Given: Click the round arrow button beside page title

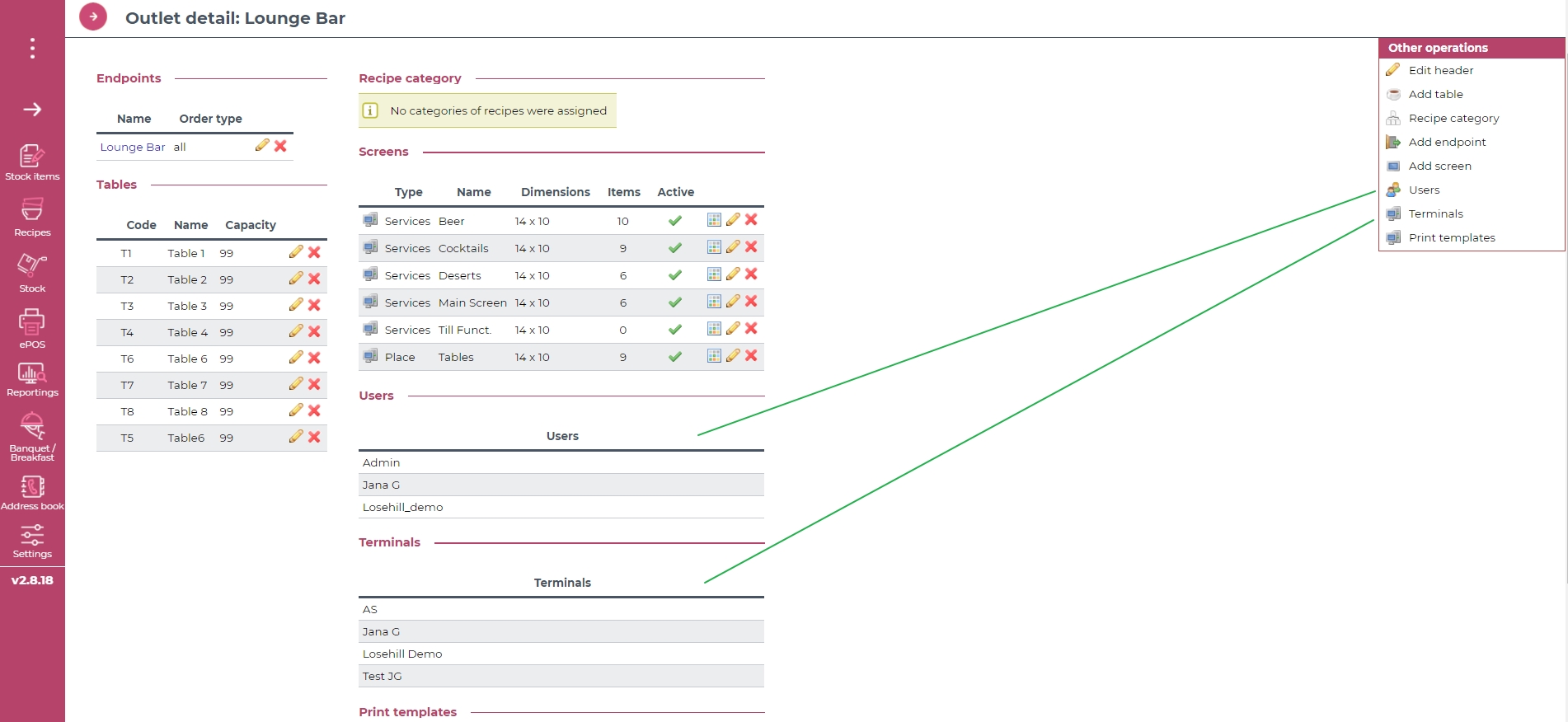Looking at the screenshot, I should (93, 16).
